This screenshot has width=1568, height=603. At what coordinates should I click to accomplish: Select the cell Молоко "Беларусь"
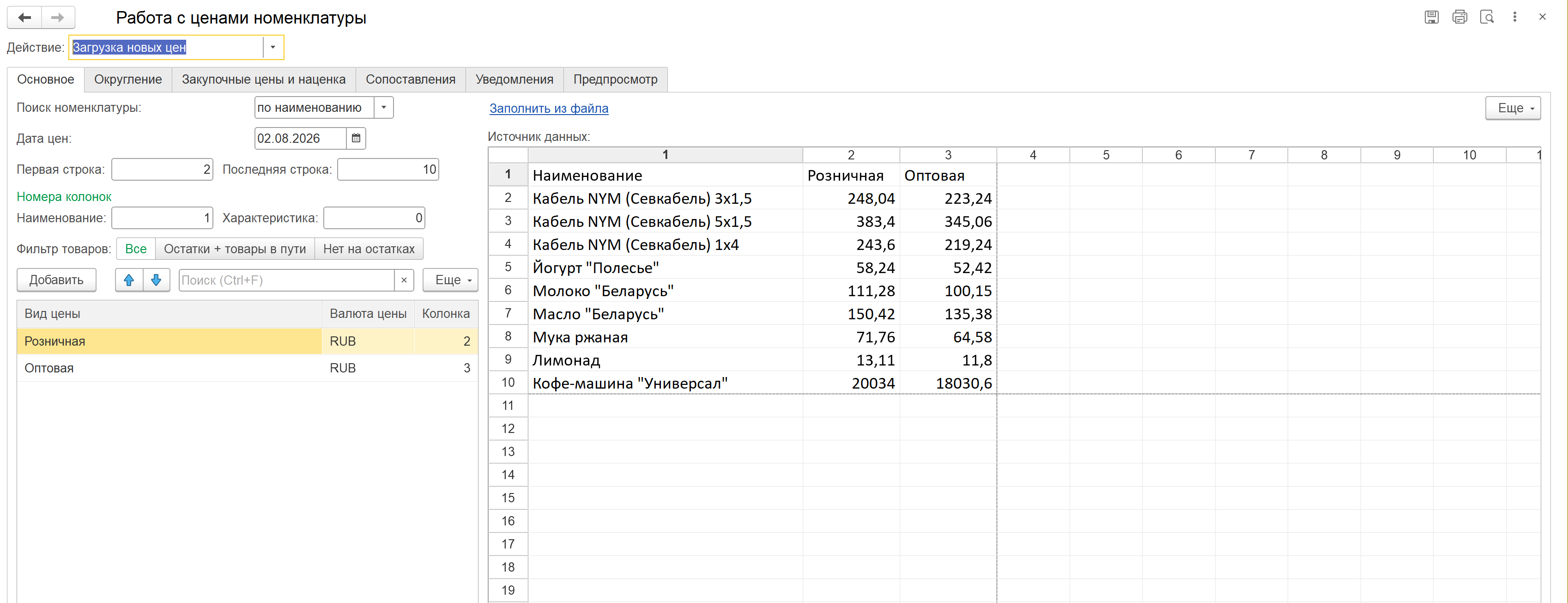(x=666, y=291)
